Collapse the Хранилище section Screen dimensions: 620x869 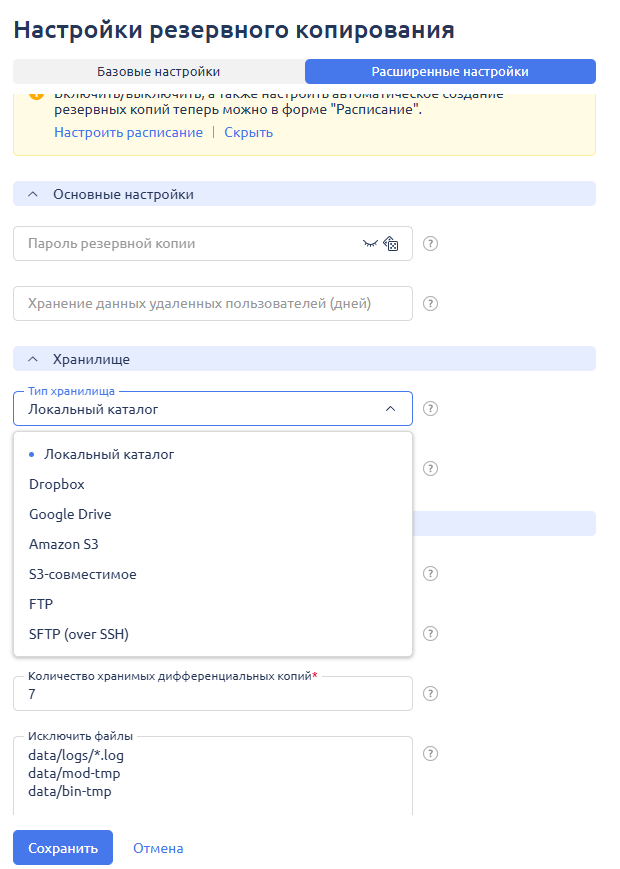(x=33, y=359)
